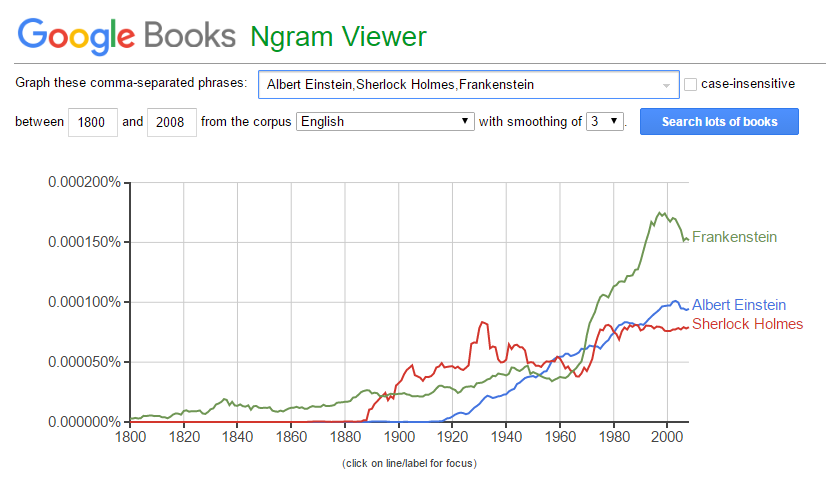
Task: Select the Albert Einstein line label
Action: 739,305
